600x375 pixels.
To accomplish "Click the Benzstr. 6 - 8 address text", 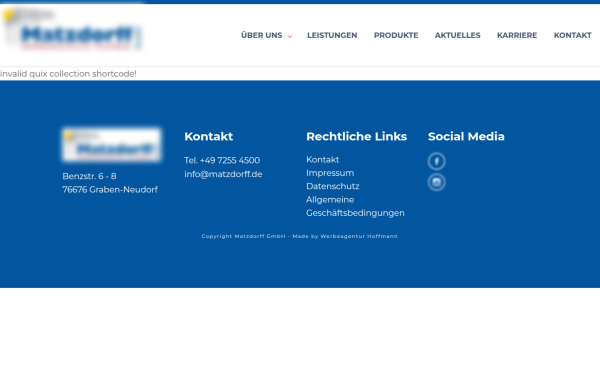I will (x=89, y=176).
